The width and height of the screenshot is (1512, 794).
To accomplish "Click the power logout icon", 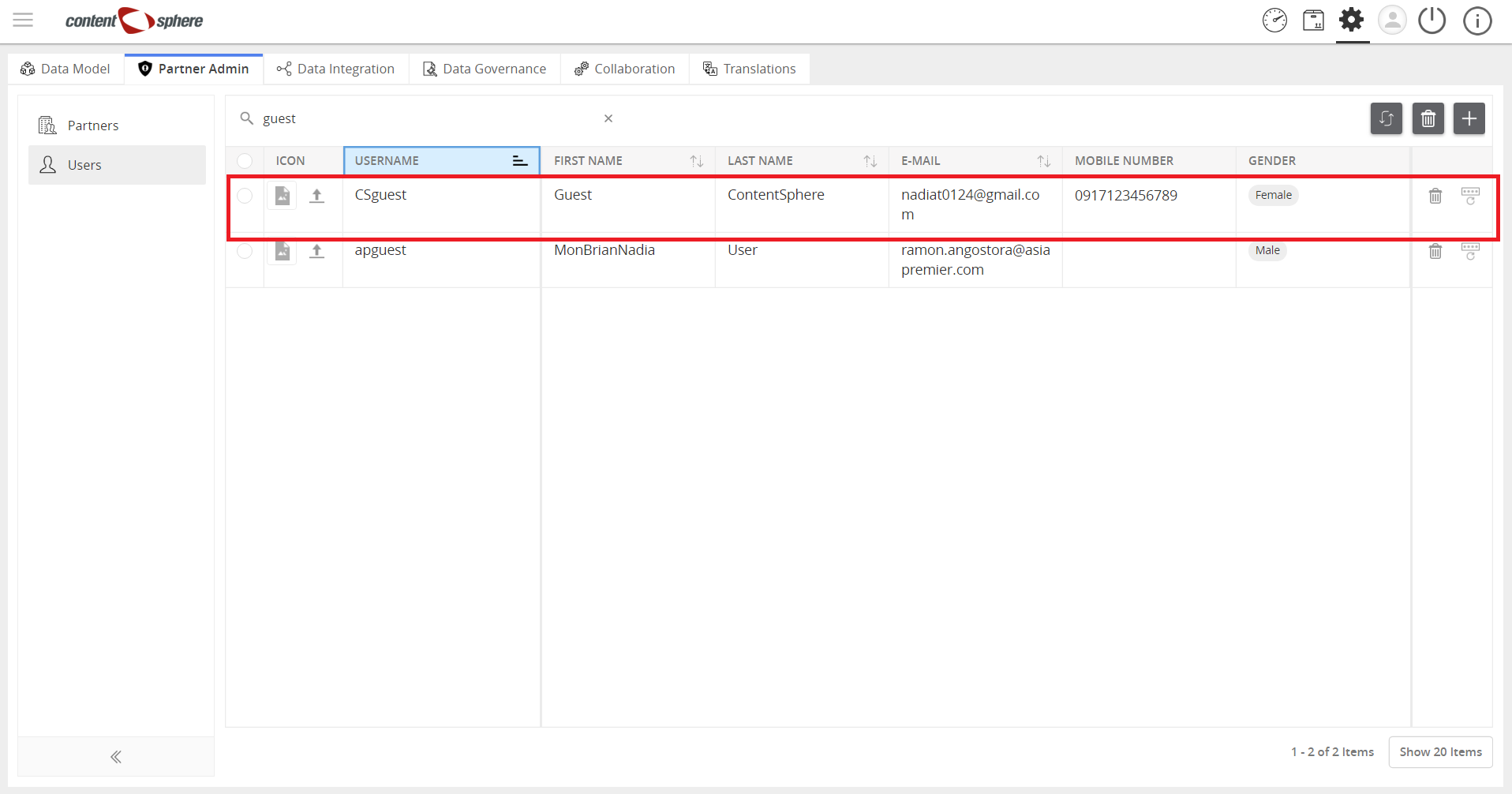I will click(1432, 21).
